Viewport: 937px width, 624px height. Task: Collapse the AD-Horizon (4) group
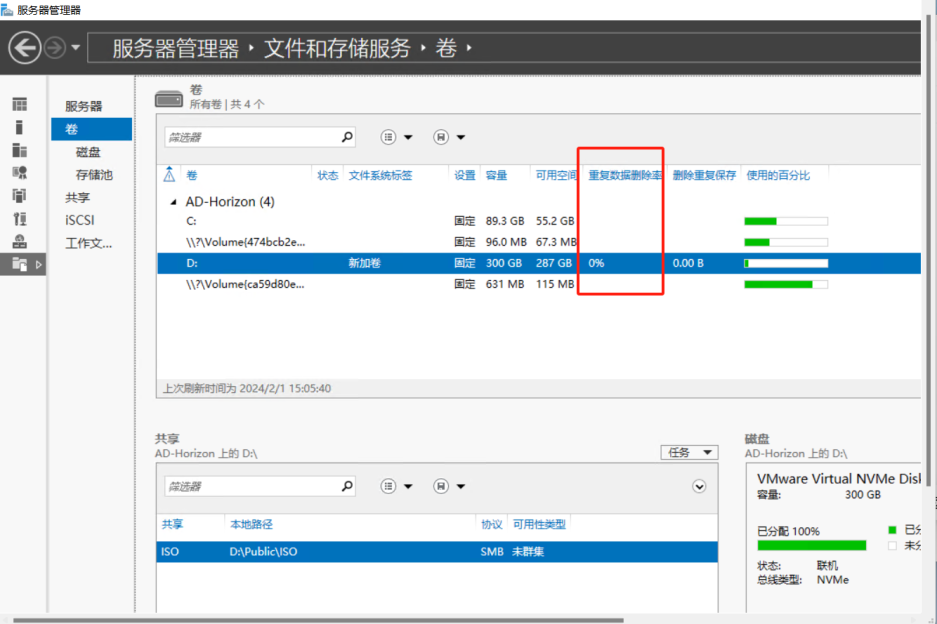pyautogui.click(x=173, y=202)
